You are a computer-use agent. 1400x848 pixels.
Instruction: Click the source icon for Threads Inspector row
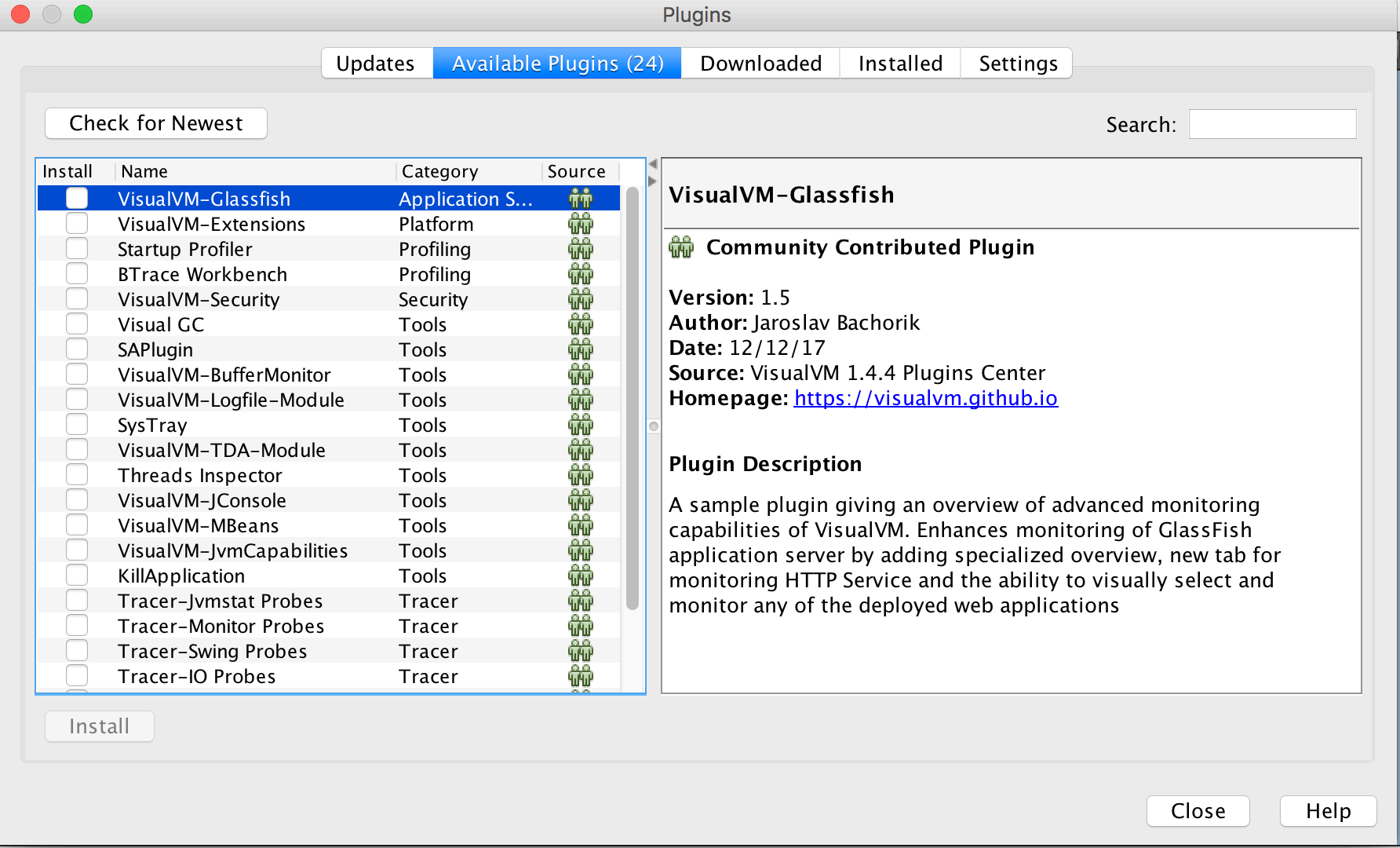[x=581, y=475]
